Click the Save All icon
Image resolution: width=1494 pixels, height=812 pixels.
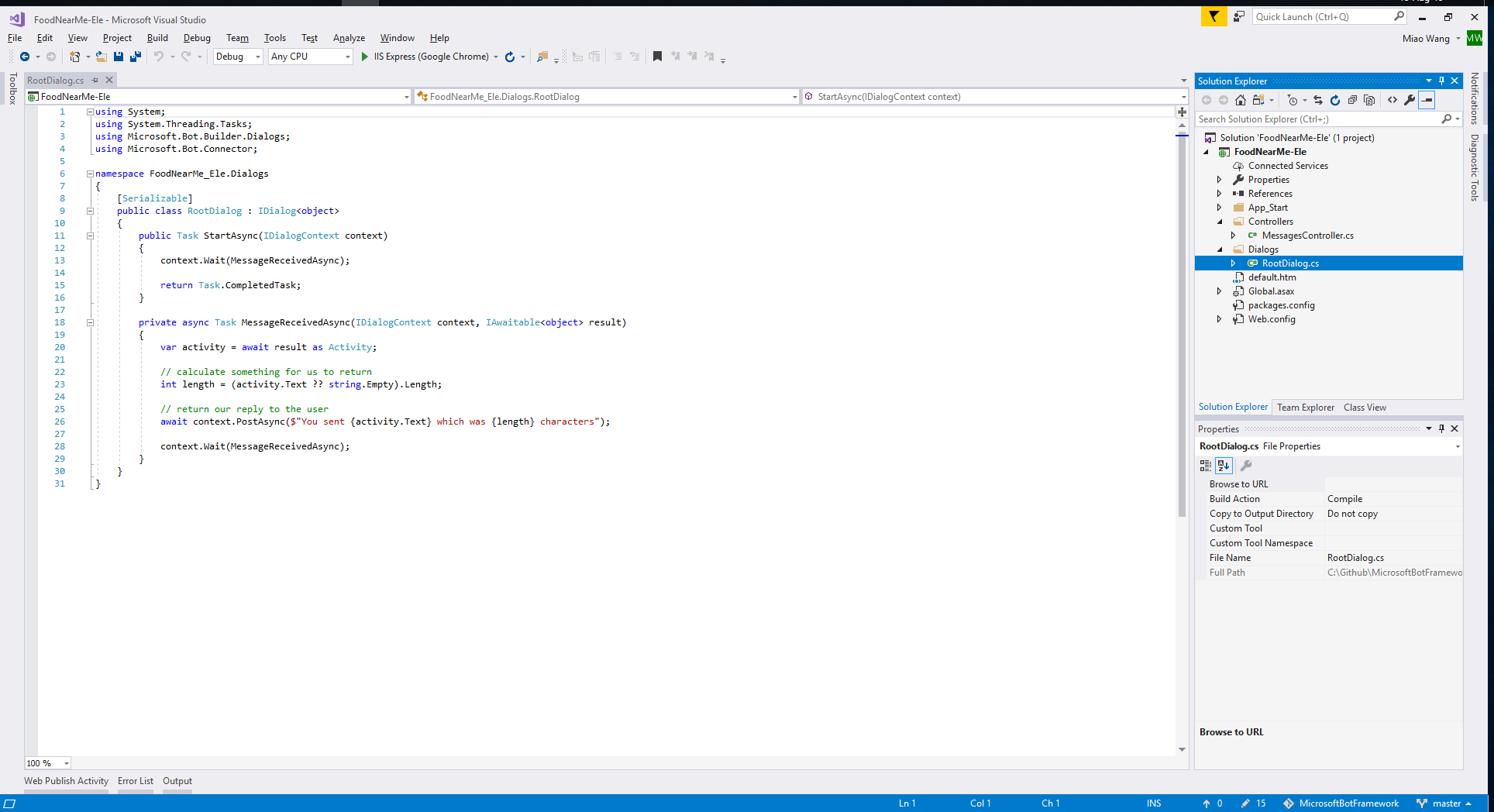[x=136, y=57]
